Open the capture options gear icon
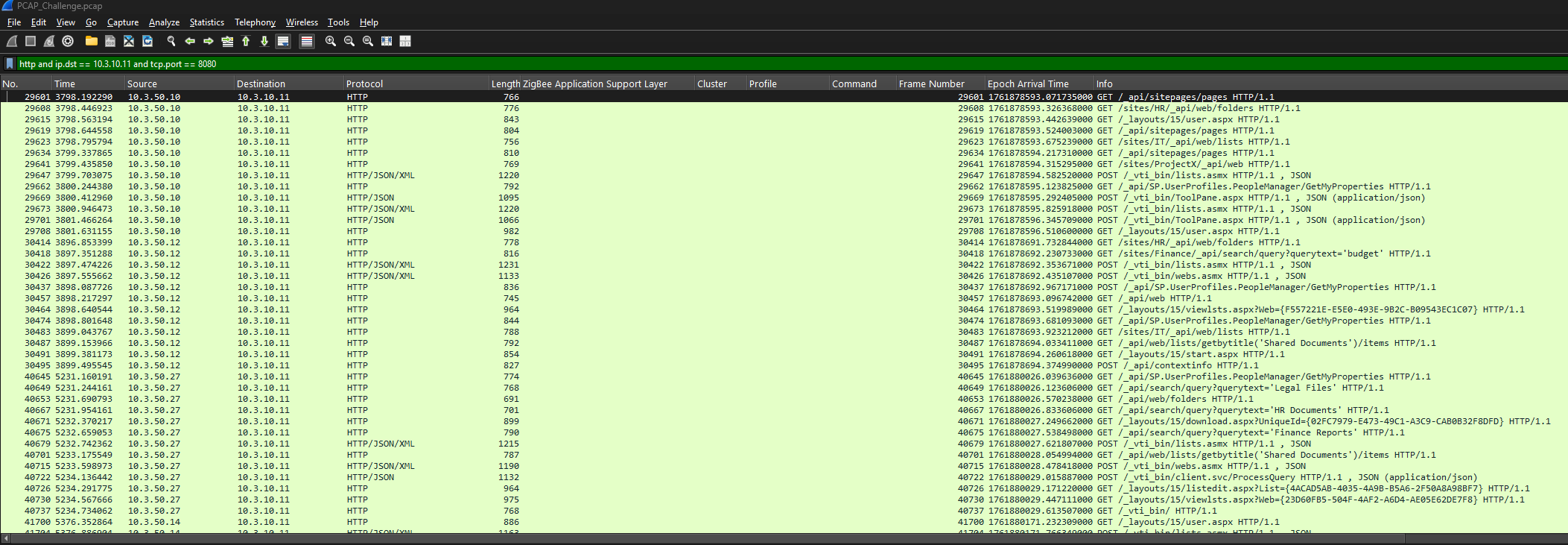This screenshot has height=545, width=1568. [x=68, y=41]
